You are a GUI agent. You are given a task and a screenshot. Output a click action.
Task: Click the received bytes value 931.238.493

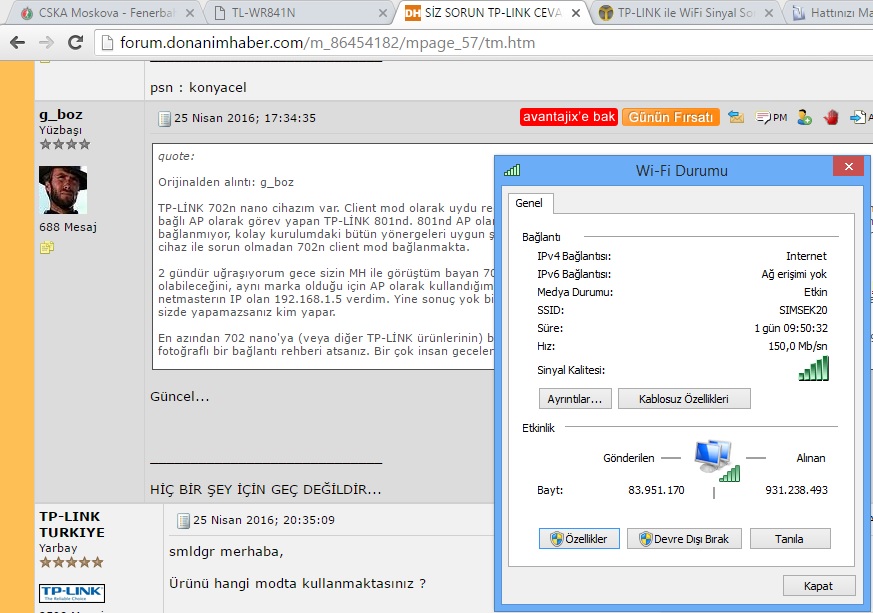(x=796, y=490)
